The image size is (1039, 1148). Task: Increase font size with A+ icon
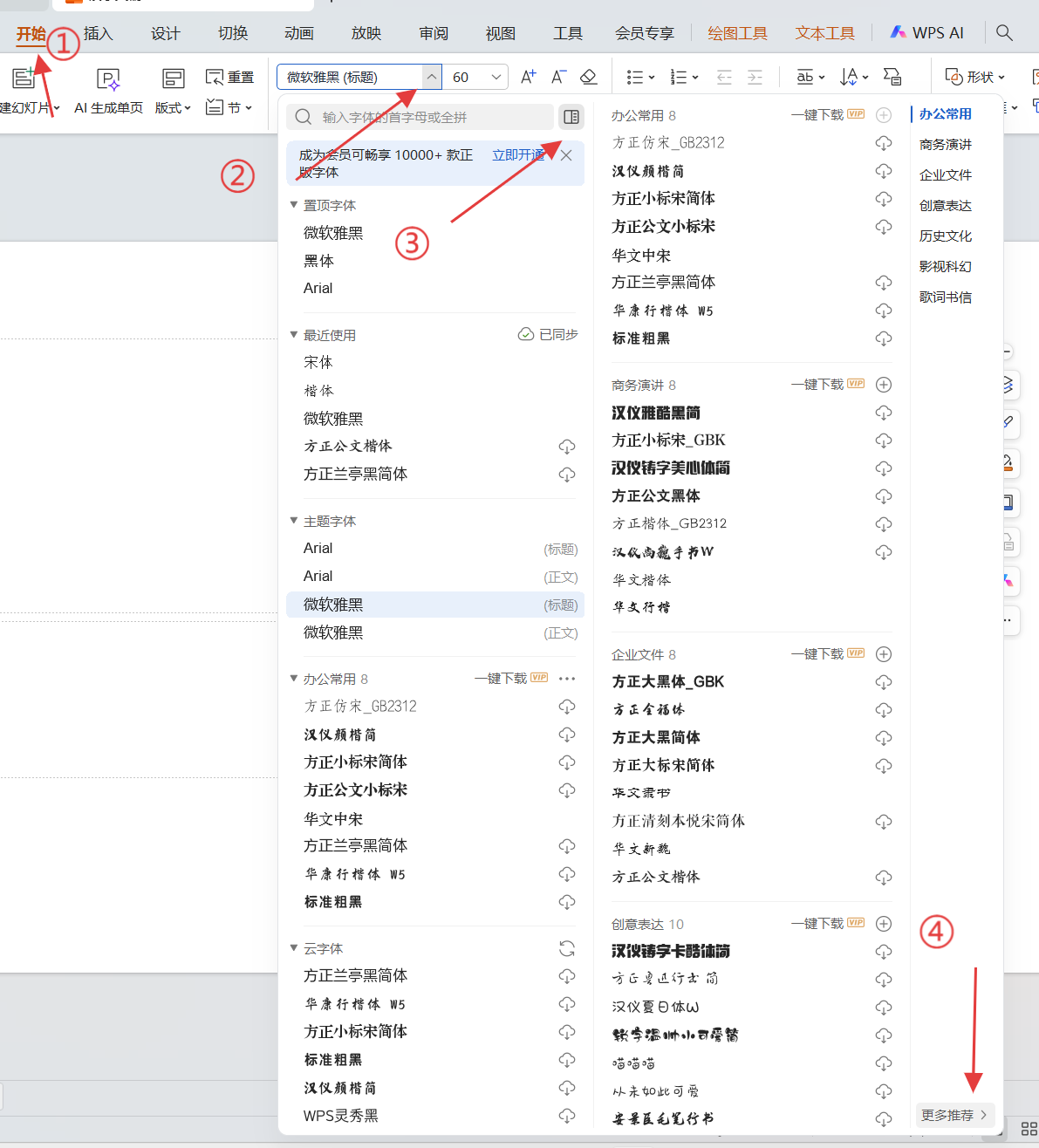(x=528, y=77)
